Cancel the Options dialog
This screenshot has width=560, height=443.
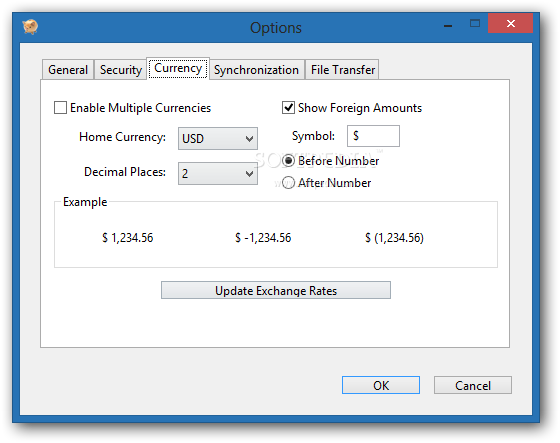(x=472, y=385)
